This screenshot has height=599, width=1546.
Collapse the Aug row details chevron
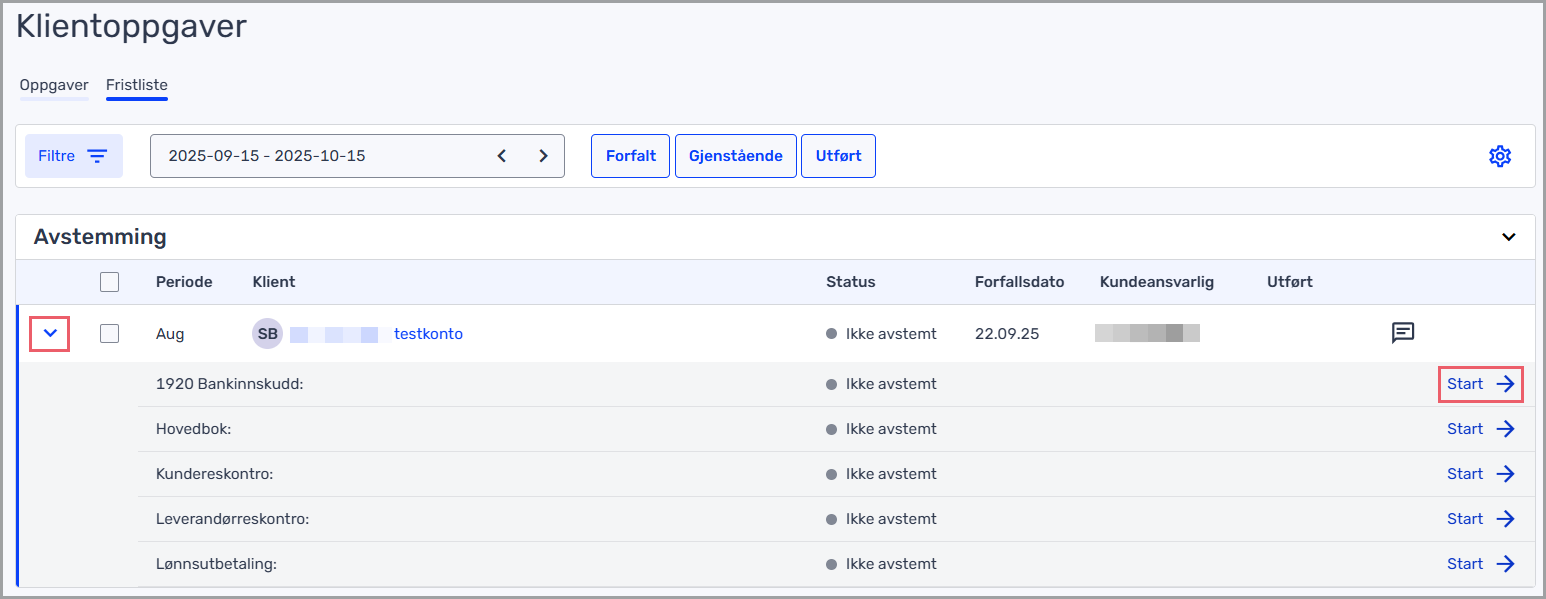(x=50, y=333)
